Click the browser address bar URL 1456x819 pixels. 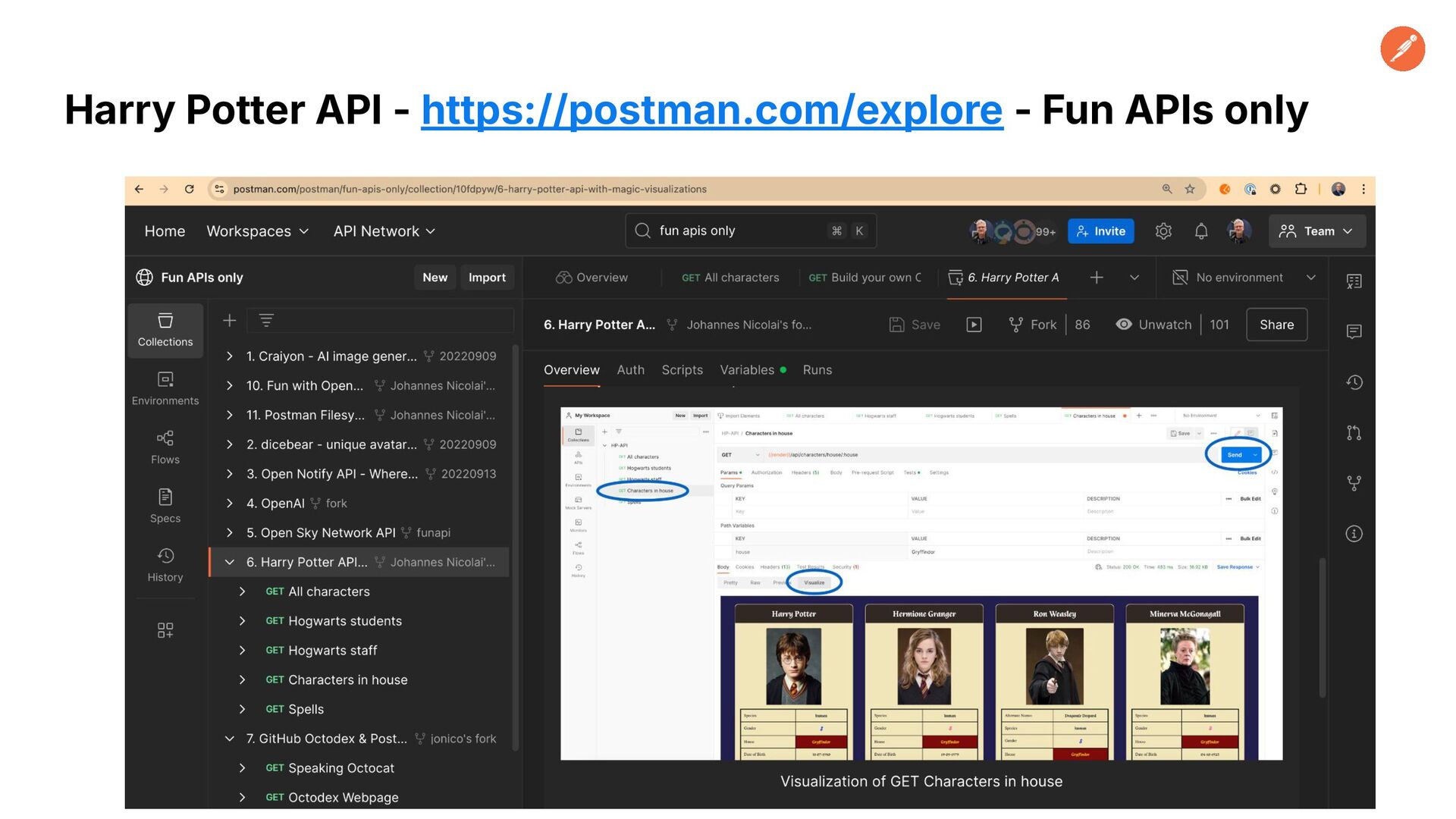469,189
